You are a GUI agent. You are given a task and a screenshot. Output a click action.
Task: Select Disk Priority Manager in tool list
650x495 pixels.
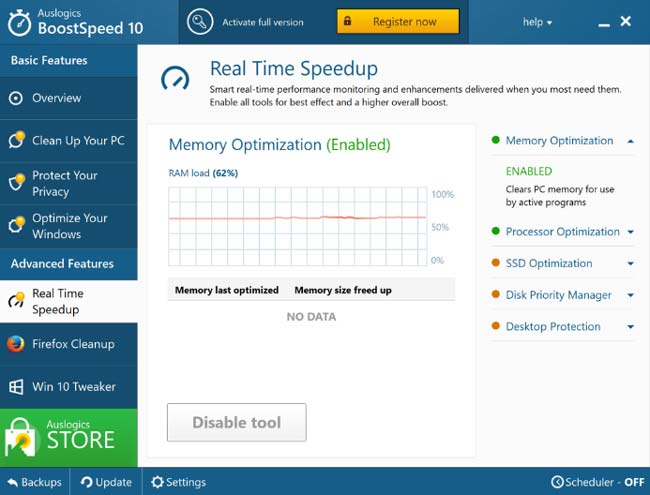558,295
